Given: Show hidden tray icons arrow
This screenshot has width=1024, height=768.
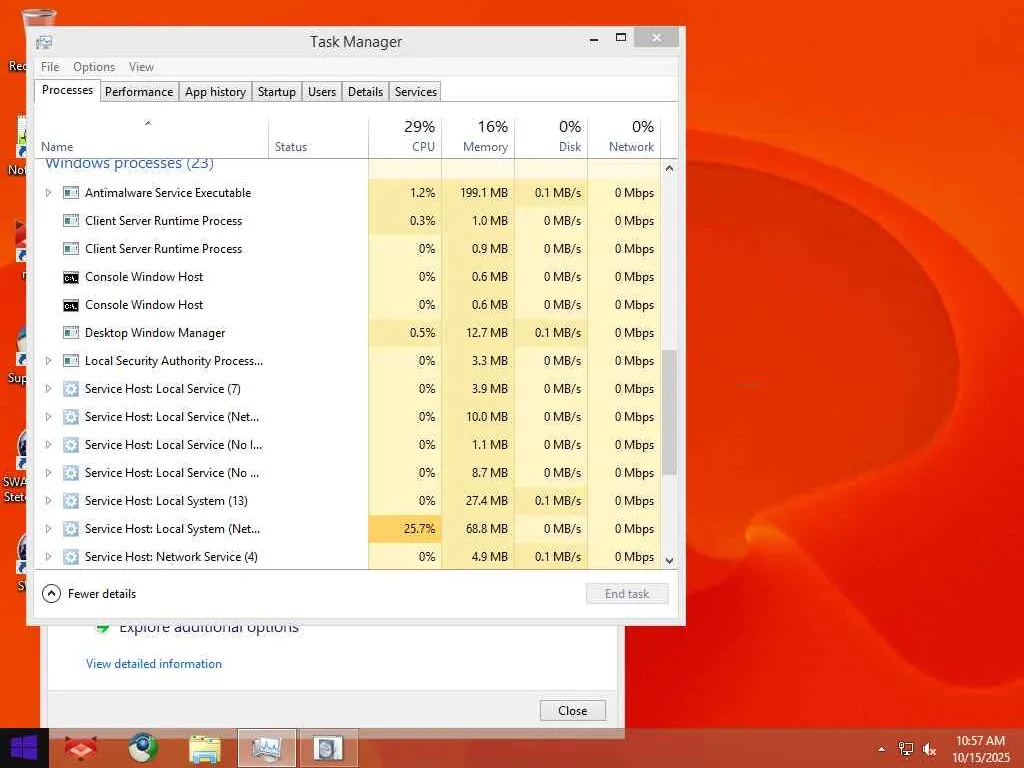Looking at the screenshot, I should [882, 749].
